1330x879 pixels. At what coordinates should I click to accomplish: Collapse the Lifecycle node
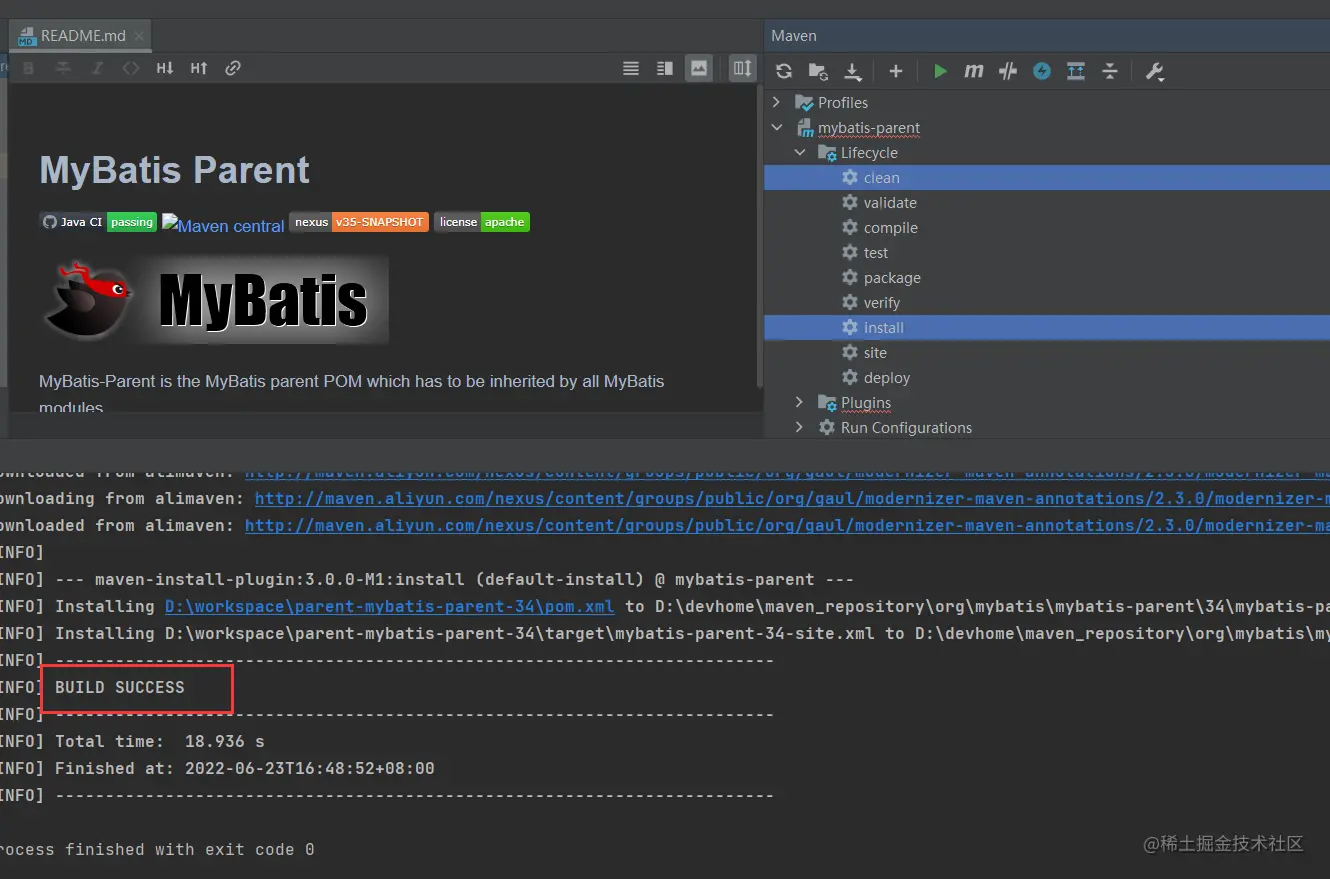(x=800, y=152)
